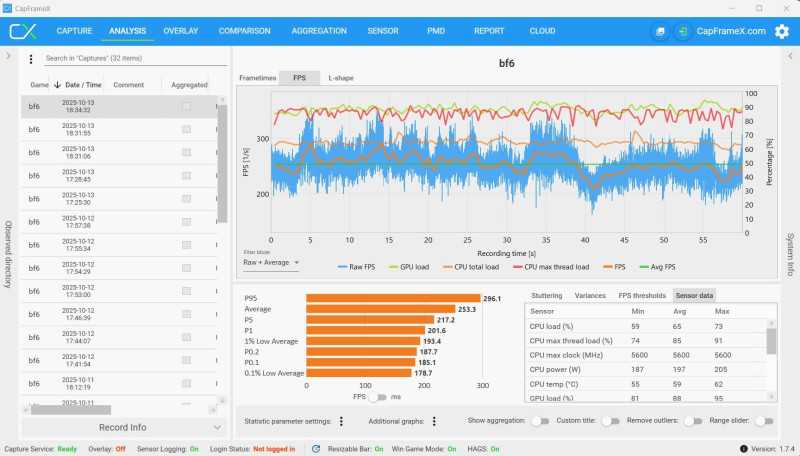800x456 pixels.
Task: Toggle the Remove outliers switch
Action: pos(692,421)
